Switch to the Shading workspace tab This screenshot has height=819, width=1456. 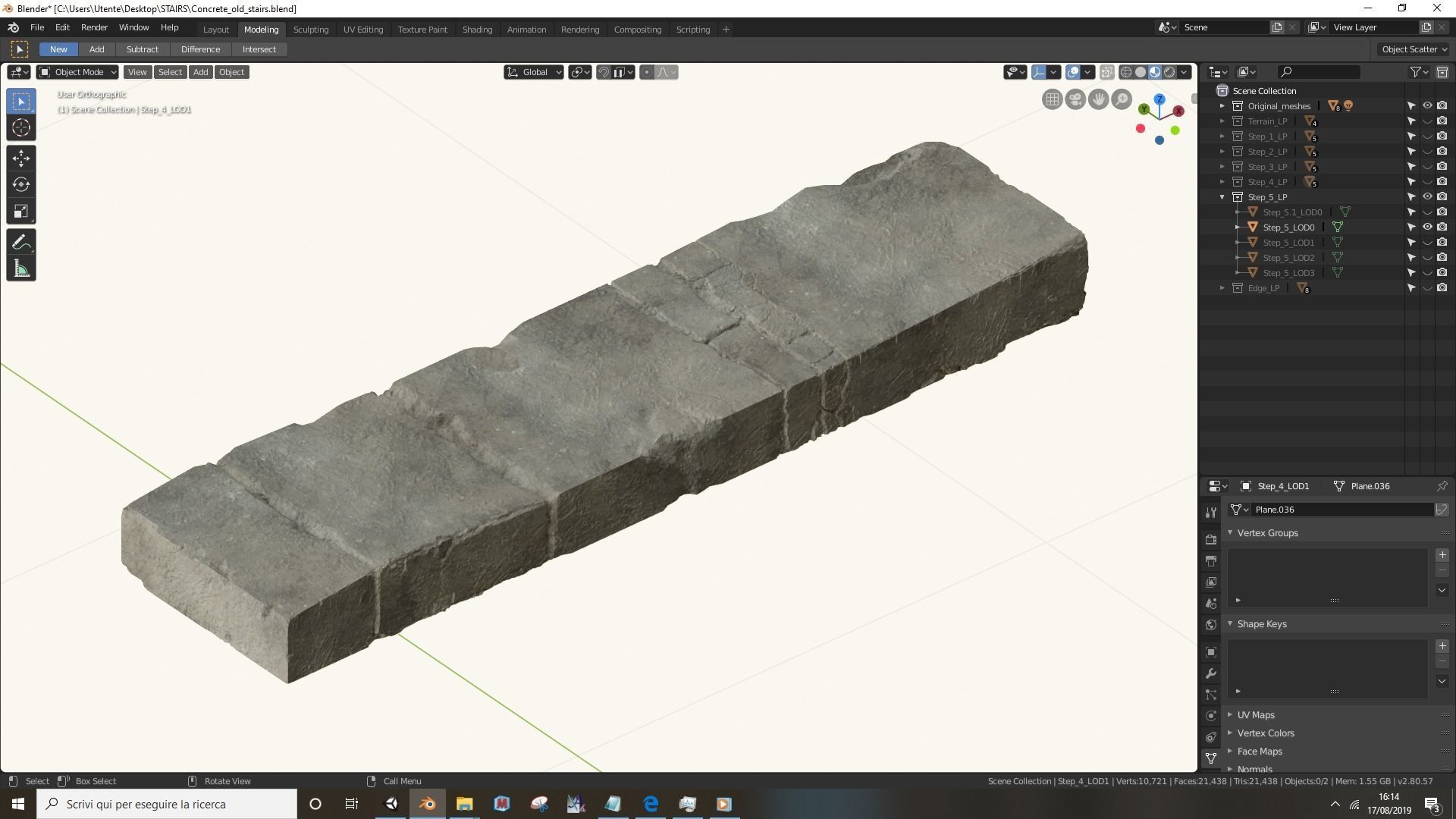tap(477, 30)
